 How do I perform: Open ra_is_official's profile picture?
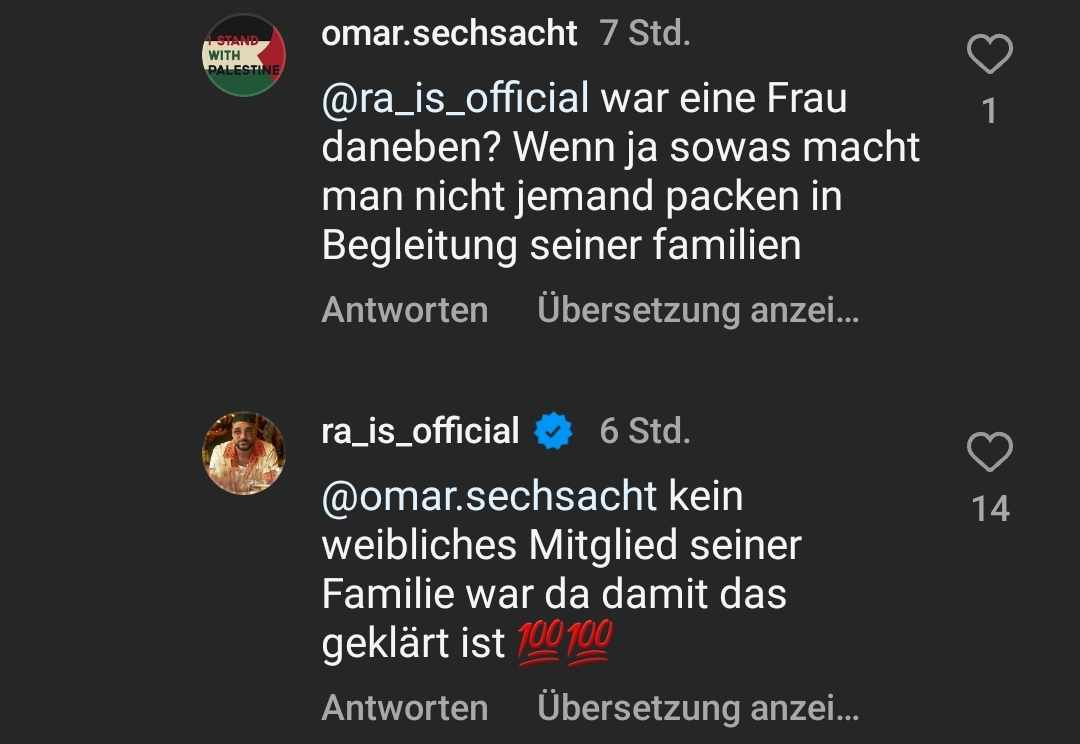pos(244,453)
